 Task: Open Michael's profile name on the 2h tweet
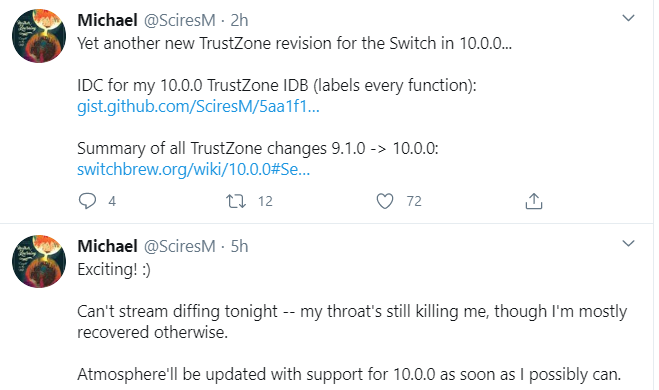coord(108,20)
